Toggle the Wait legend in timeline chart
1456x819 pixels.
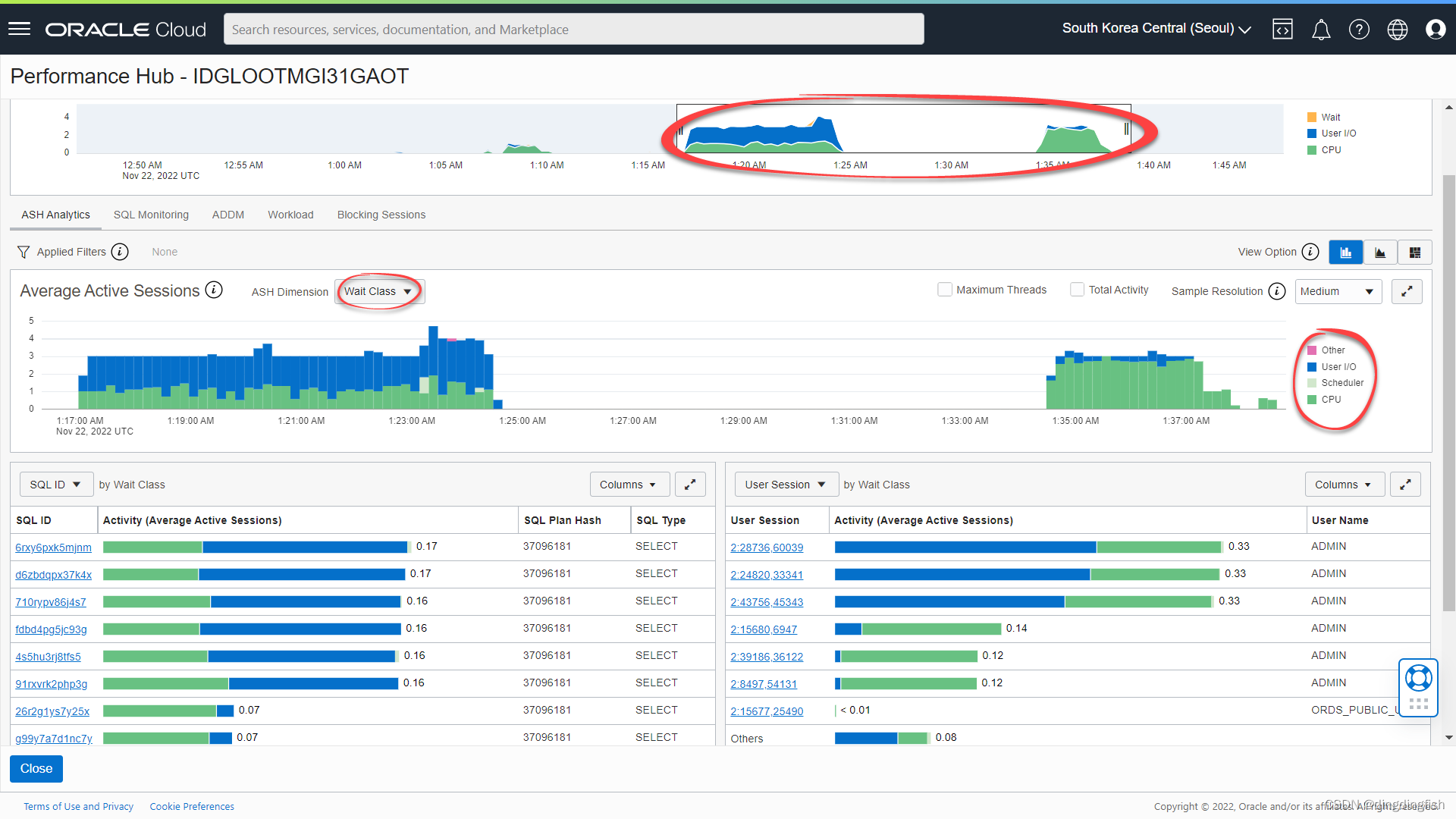click(1324, 118)
